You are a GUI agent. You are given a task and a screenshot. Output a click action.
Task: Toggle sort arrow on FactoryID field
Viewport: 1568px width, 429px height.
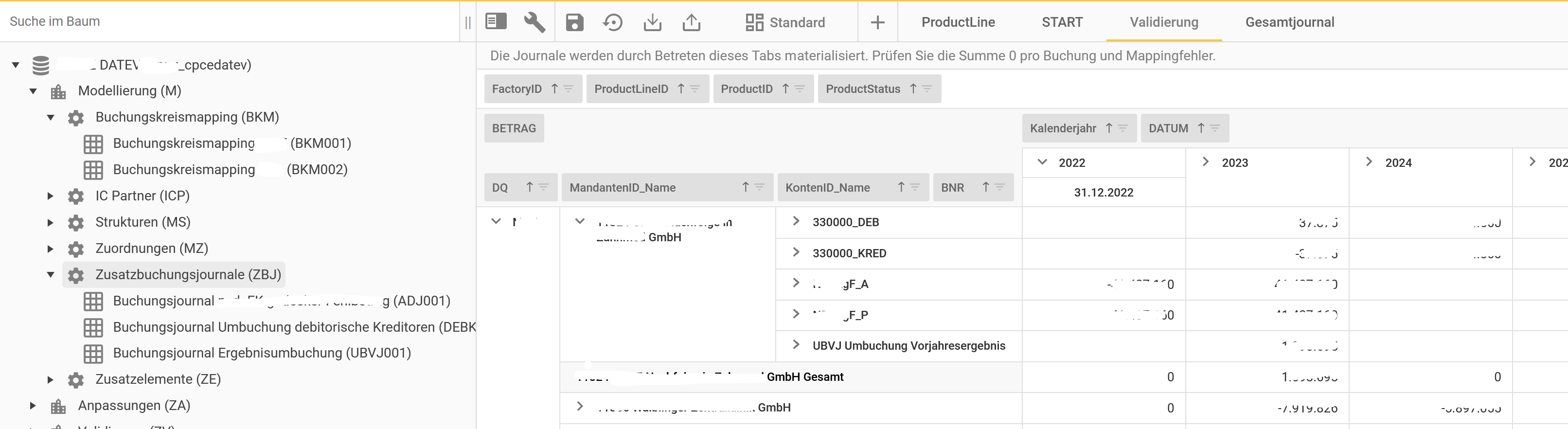click(x=554, y=89)
